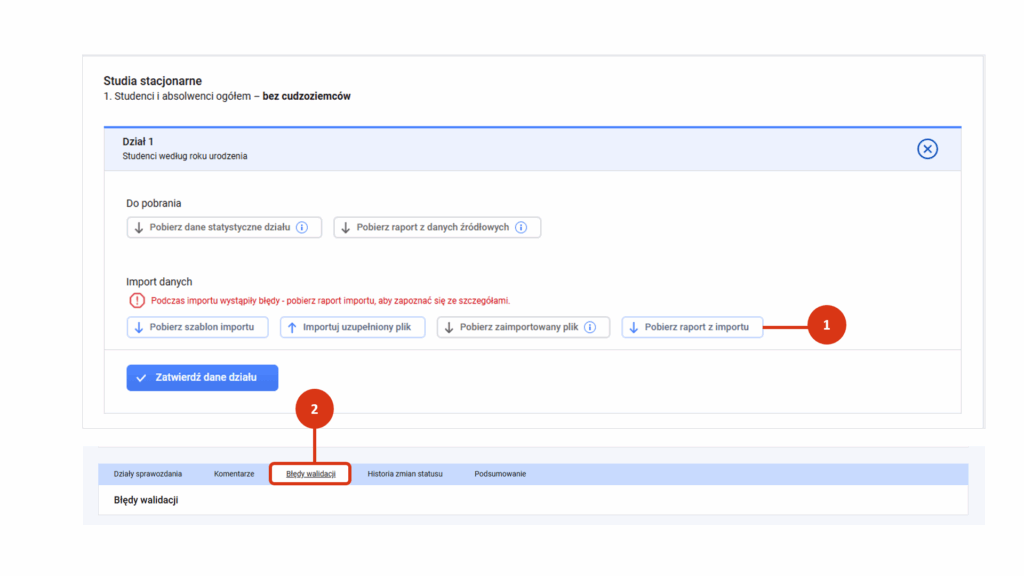Open Historia zmian statusu tab
The image size is (1024, 576).
405,474
